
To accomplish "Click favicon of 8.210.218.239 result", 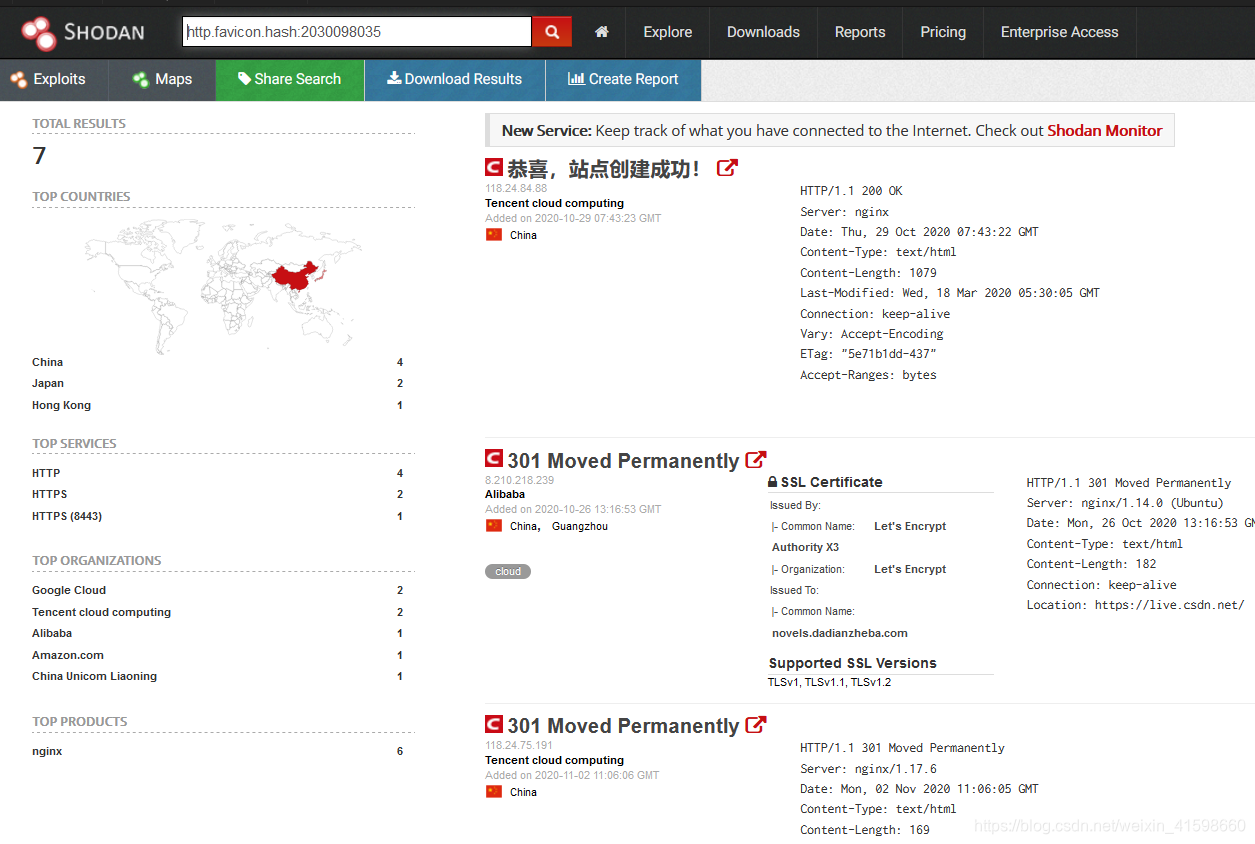I will [494, 459].
